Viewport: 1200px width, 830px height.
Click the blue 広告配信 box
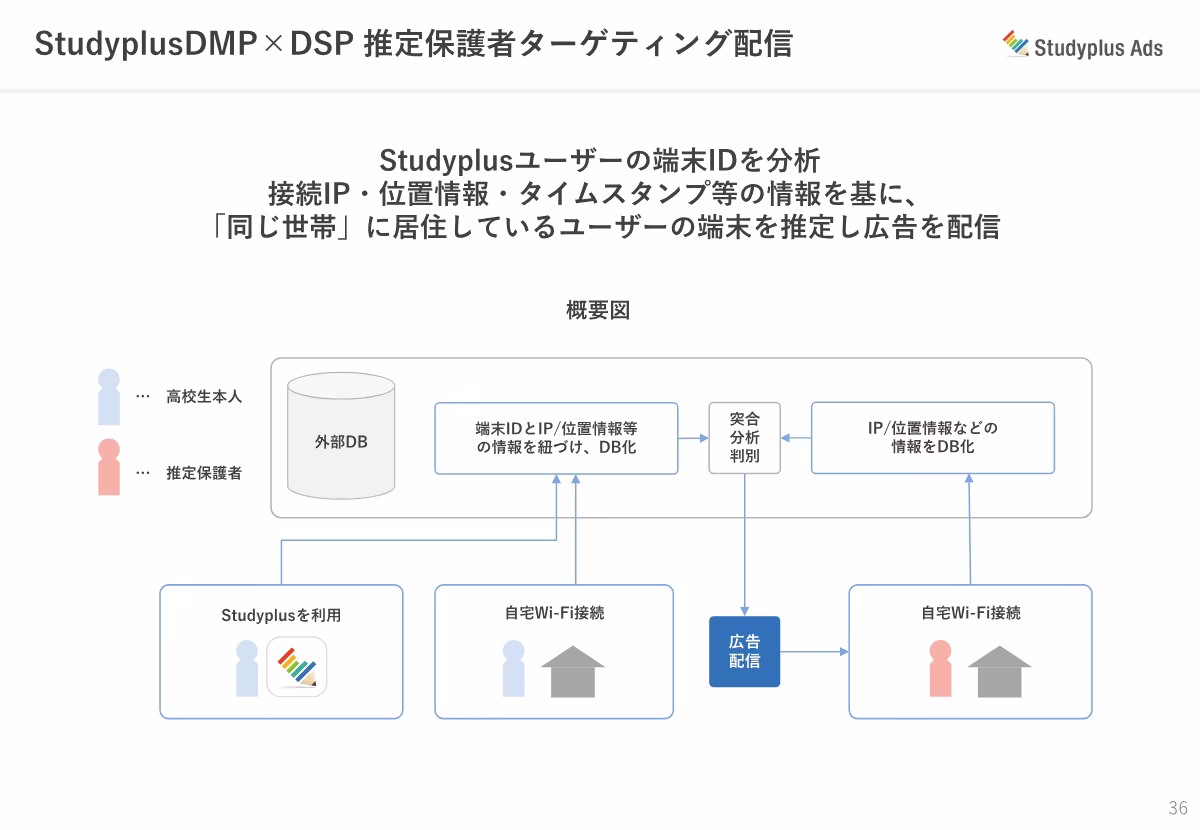point(744,652)
